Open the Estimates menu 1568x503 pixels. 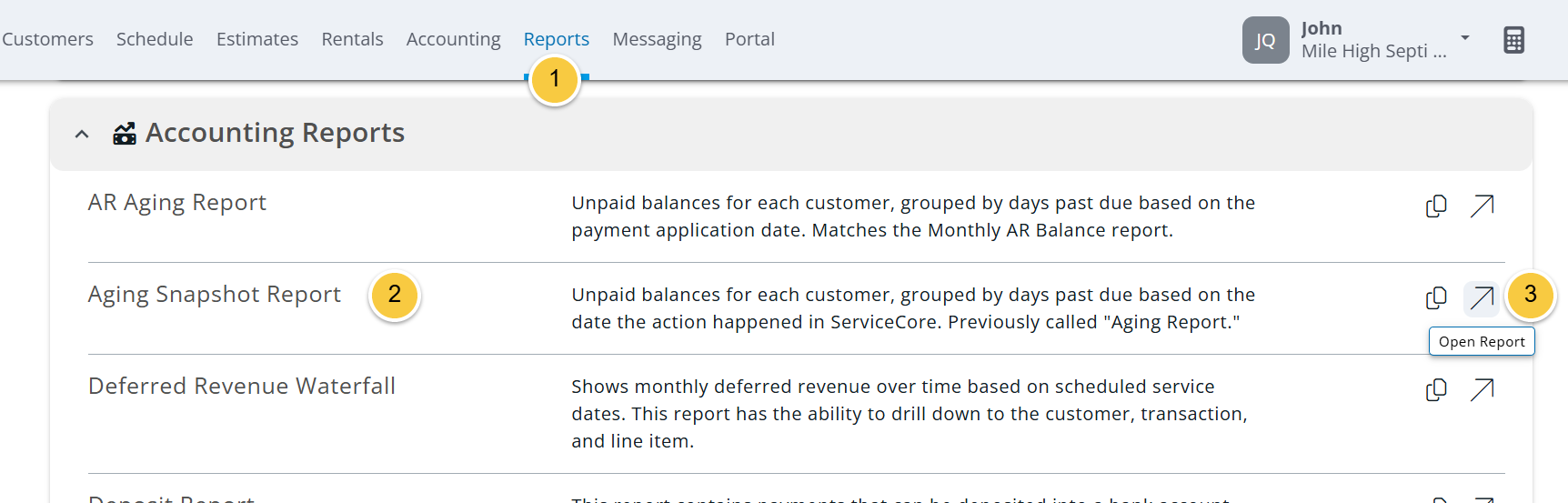pyautogui.click(x=257, y=39)
